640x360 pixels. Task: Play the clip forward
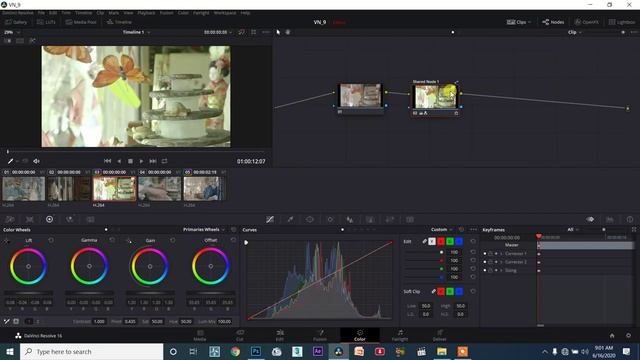[x=141, y=161]
